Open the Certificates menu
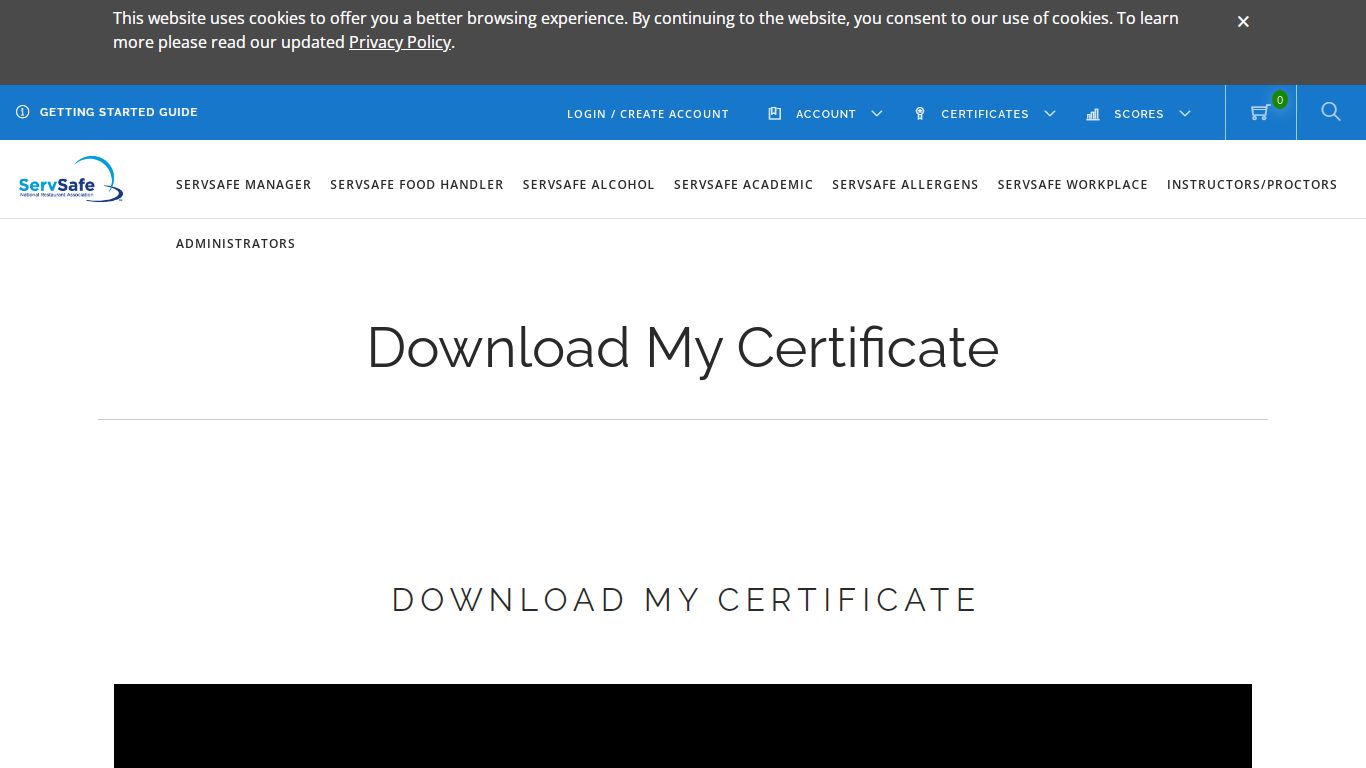Image resolution: width=1366 pixels, height=768 pixels. point(984,114)
